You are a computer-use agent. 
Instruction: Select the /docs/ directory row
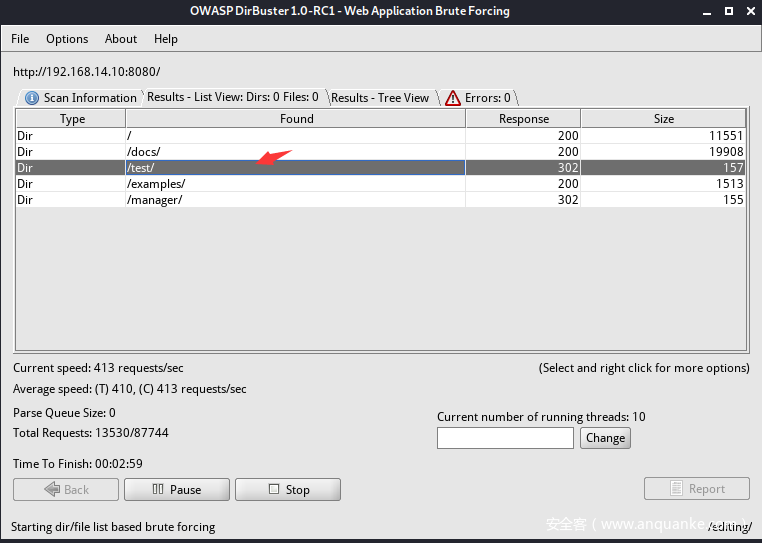(381, 152)
